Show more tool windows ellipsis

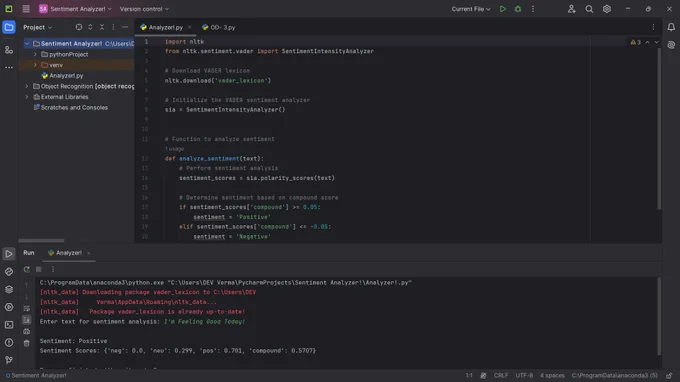tap(9, 68)
